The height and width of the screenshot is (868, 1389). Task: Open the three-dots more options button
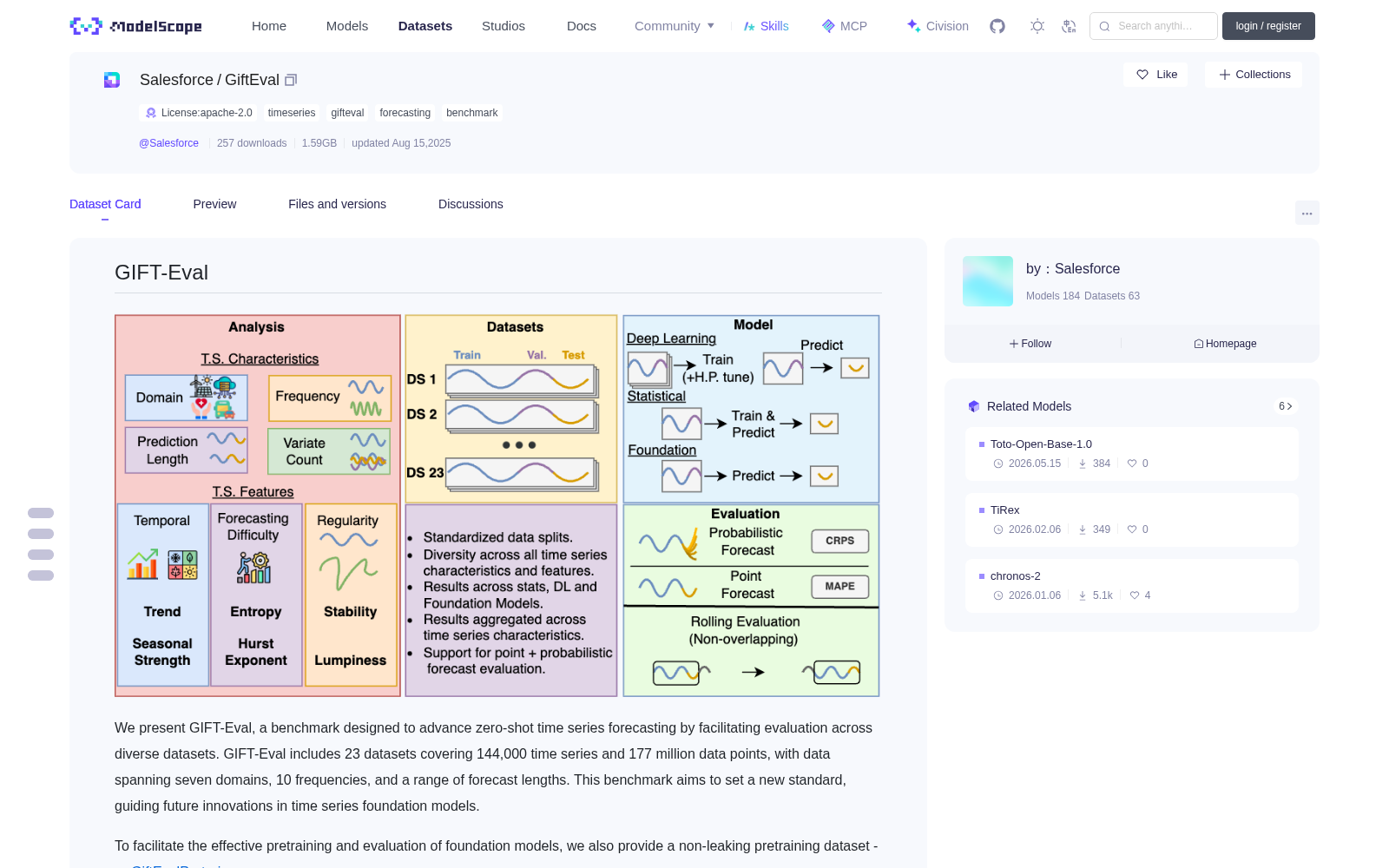coord(1307,213)
